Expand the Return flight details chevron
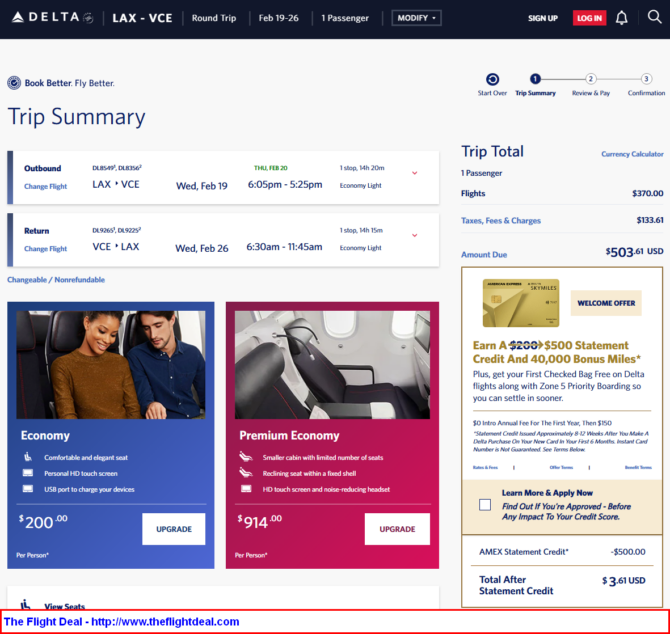This screenshot has width=670, height=634. pyautogui.click(x=414, y=235)
